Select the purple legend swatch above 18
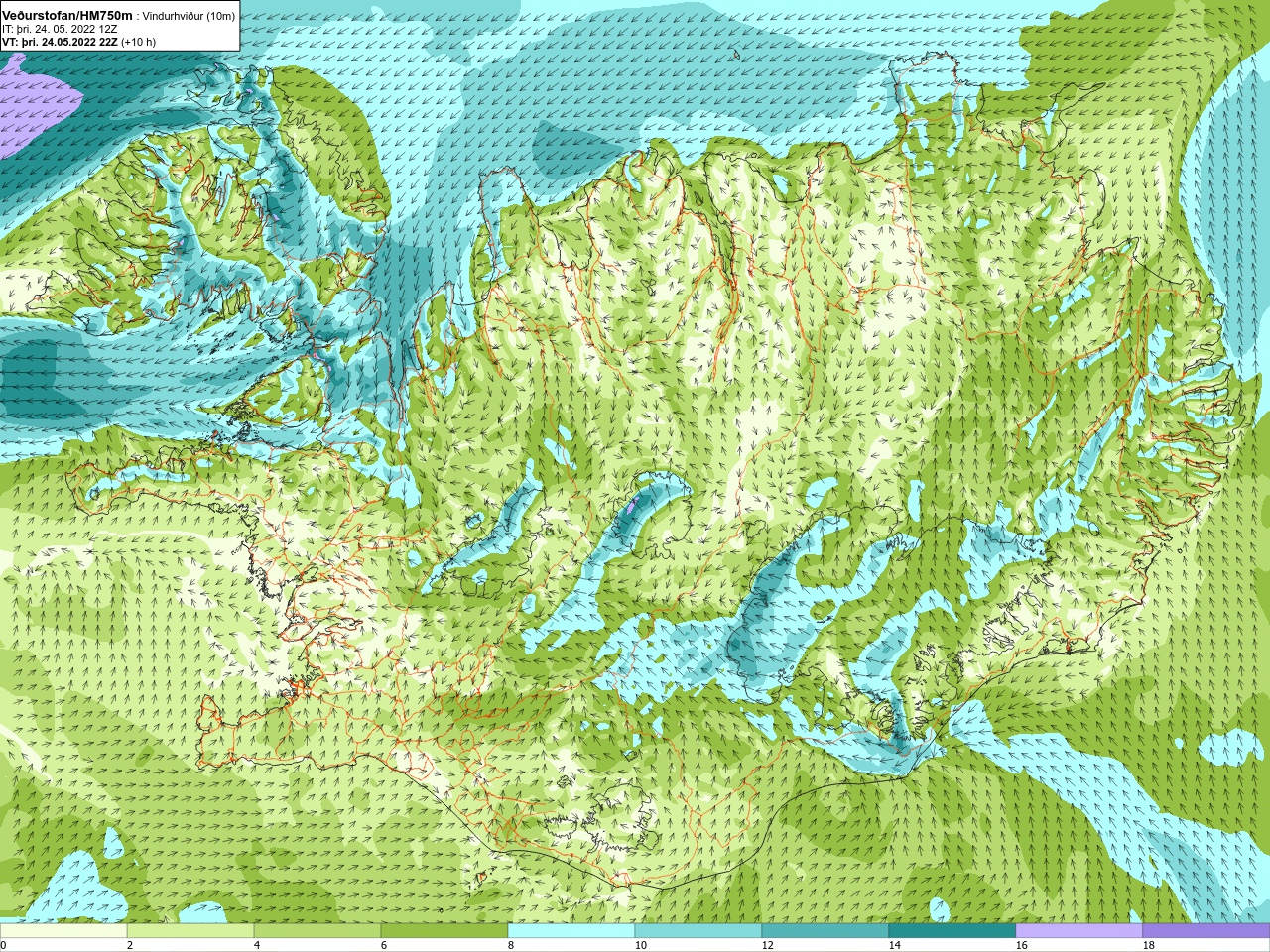The width and height of the screenshot is (1270, 952). point(1206,931)
